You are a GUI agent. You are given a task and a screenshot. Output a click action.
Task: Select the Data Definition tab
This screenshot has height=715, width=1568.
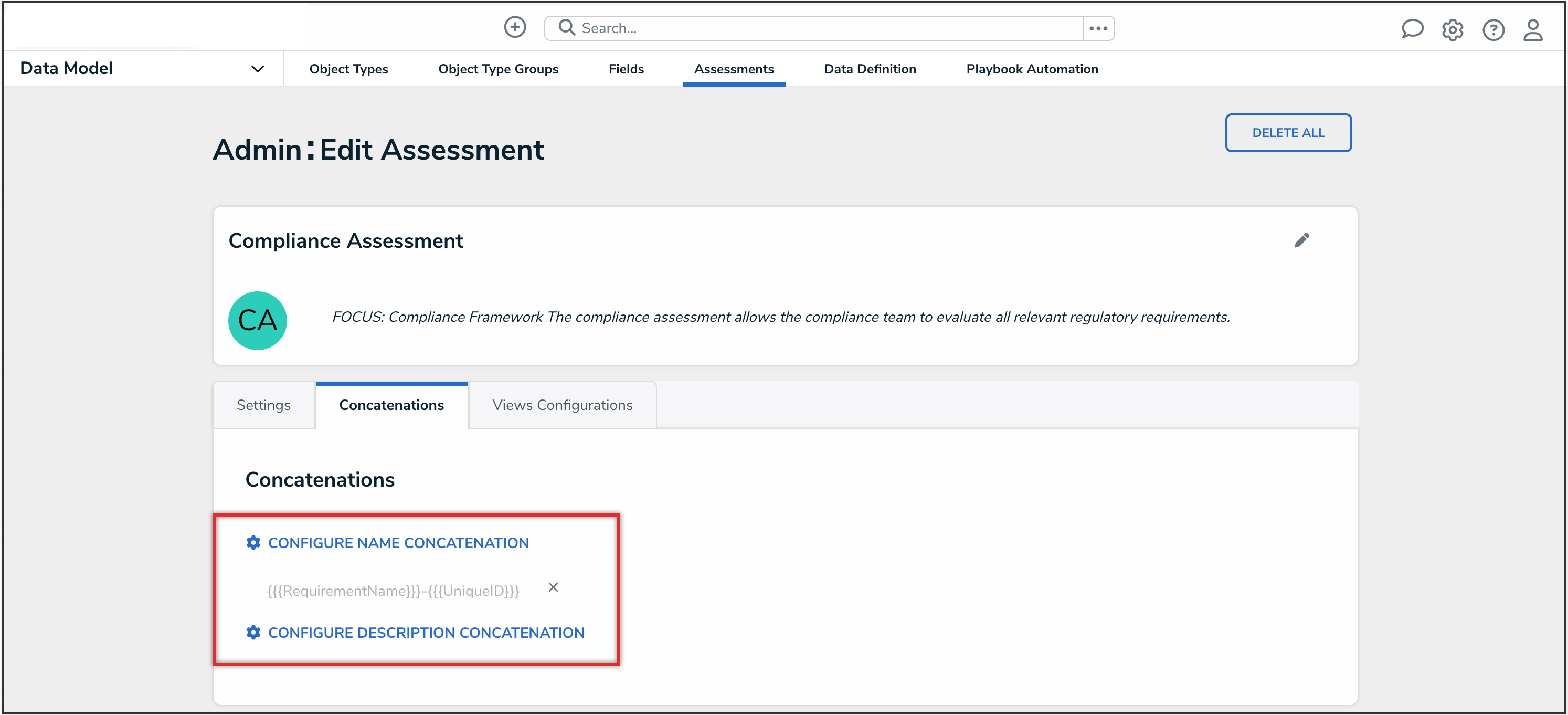(869, 69)
